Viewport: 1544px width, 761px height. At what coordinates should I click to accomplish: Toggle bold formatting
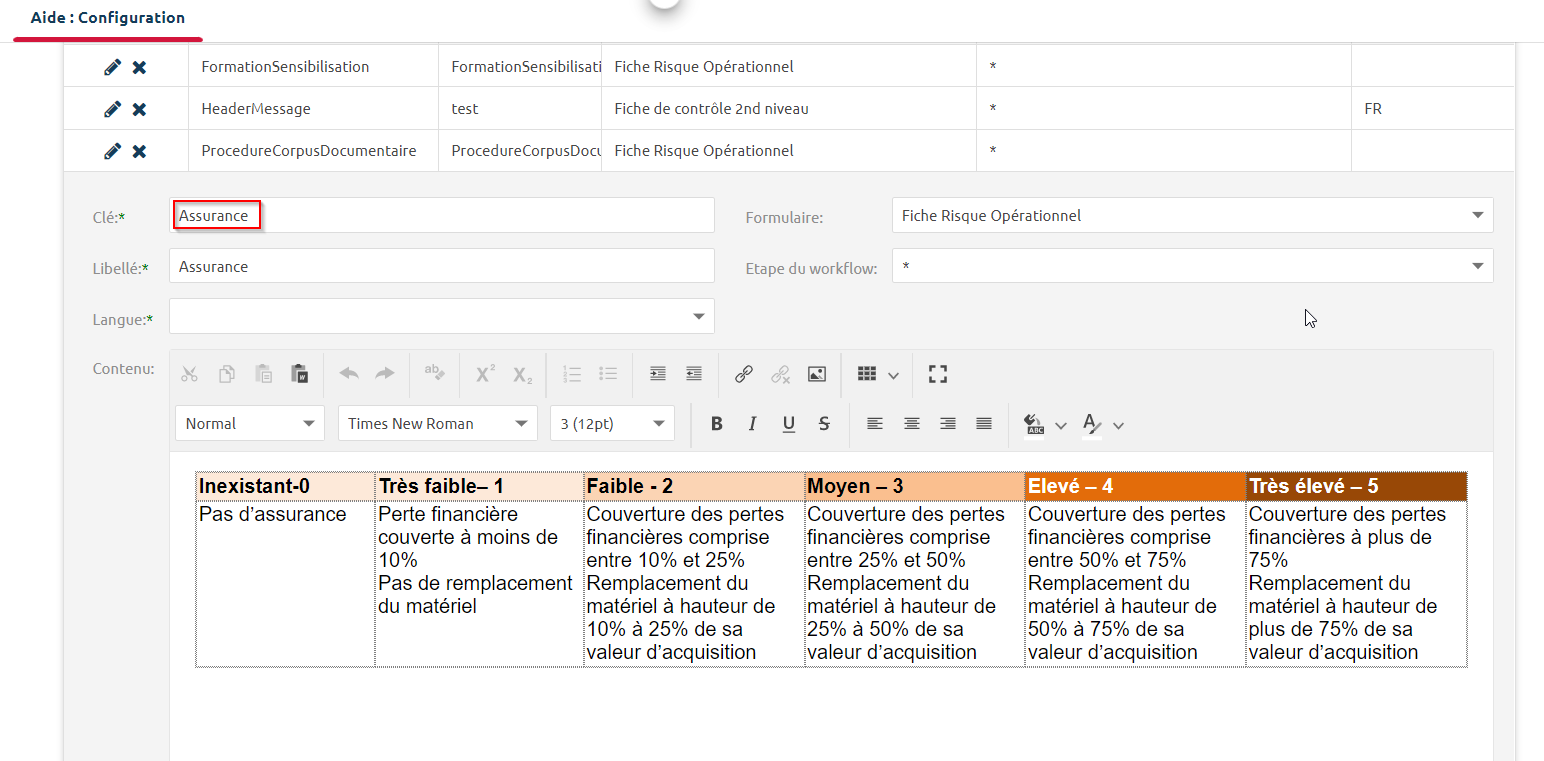pyautogui.click(x=716, y=424)
